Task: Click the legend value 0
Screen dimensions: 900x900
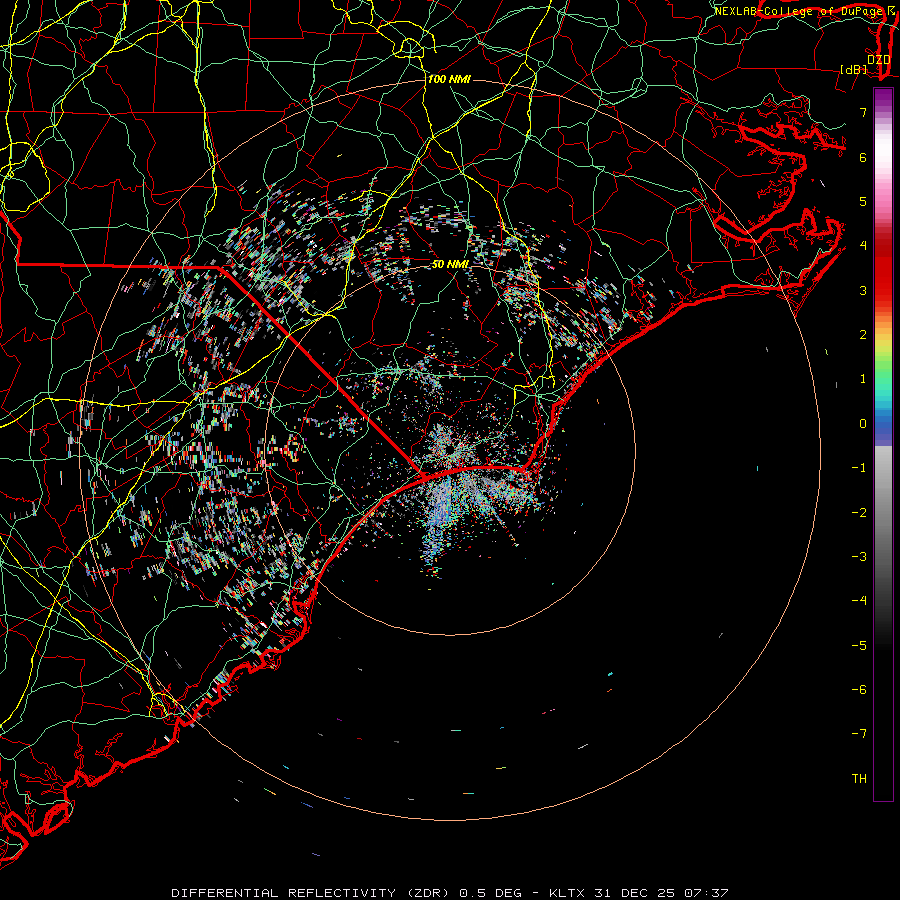Action: click(863, 424)
